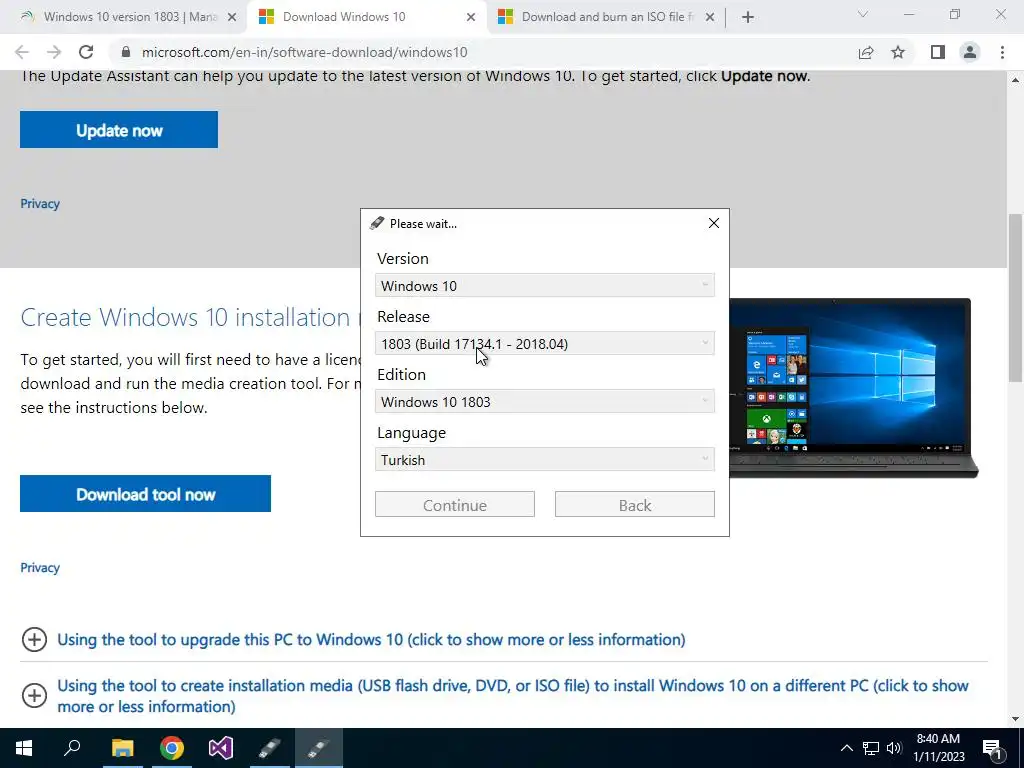The height and width of the screenshot is (768, 1024).
Task: Switch to 'Download and burn an ISO file' tab
Action: [605, 17]
